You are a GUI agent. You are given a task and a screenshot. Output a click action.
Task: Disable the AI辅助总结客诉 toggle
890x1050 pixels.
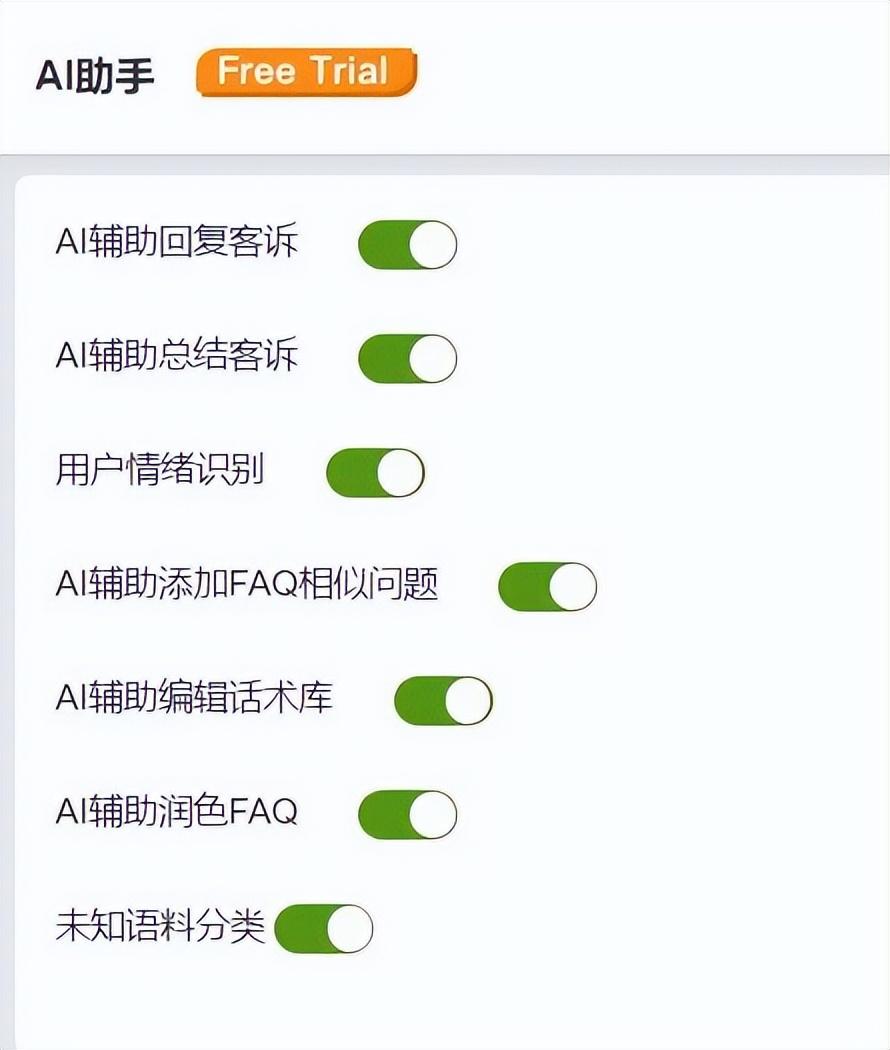click(407, 359)
